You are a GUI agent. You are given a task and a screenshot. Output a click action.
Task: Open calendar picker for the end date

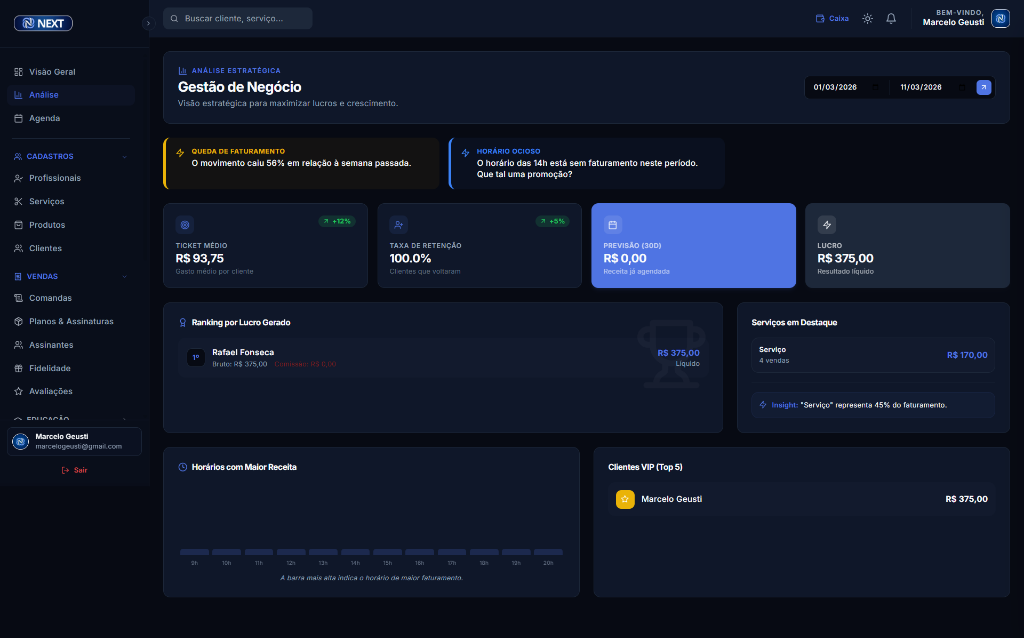tap(962, 87)
